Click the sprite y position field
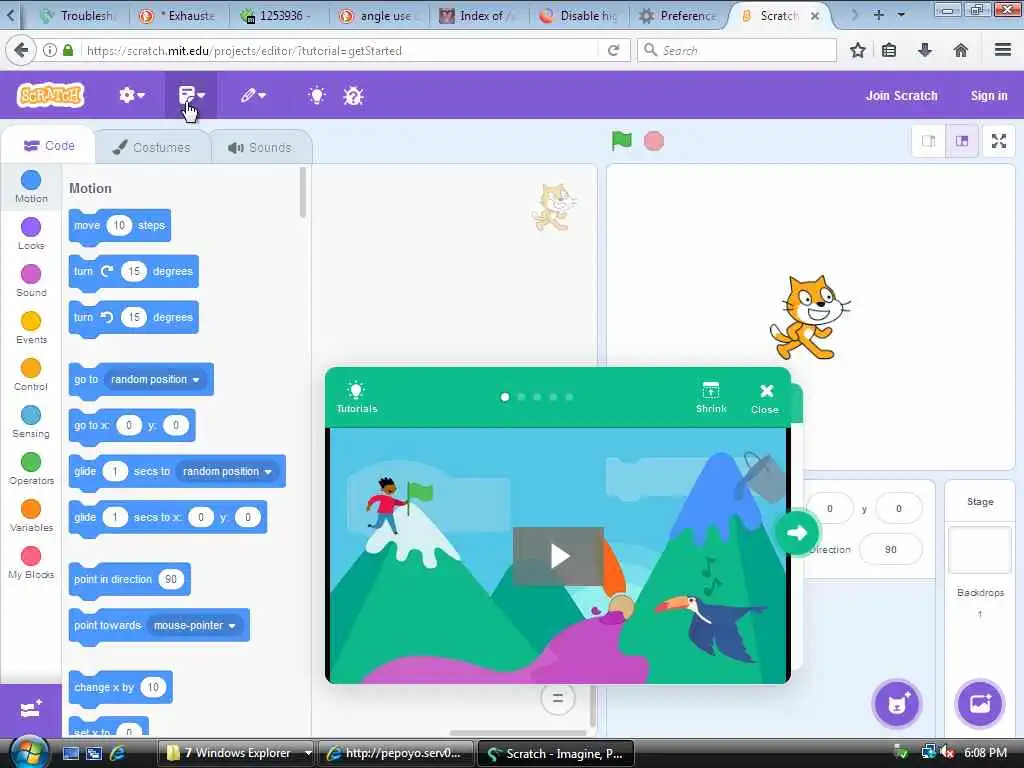The height and width of the screenshot is (768, 1024). pyautogui.click(x=899, y=508)
